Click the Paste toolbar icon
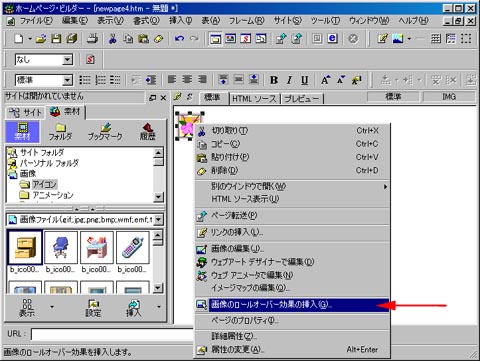480x361 pixels. (143, 39)
